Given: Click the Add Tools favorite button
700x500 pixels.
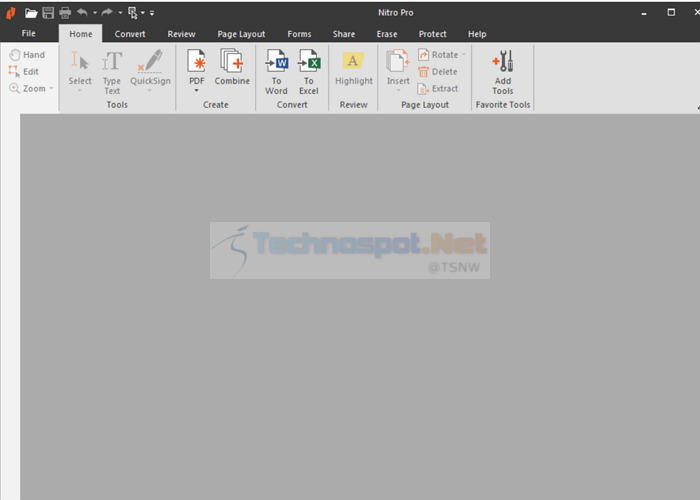Looking at the screenshot, I should (x=503, y=72).
